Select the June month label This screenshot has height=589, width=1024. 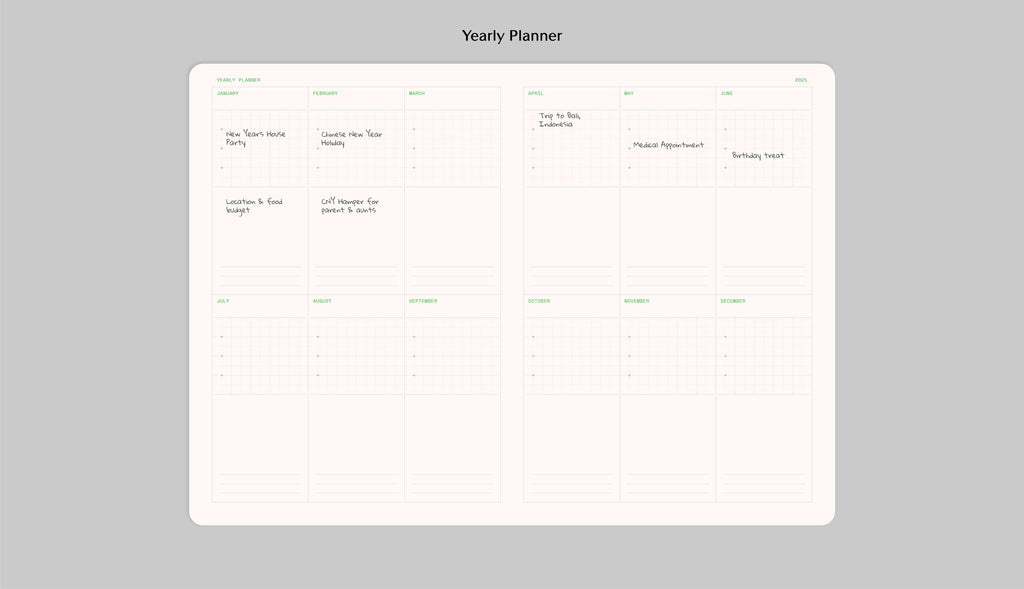727,93
